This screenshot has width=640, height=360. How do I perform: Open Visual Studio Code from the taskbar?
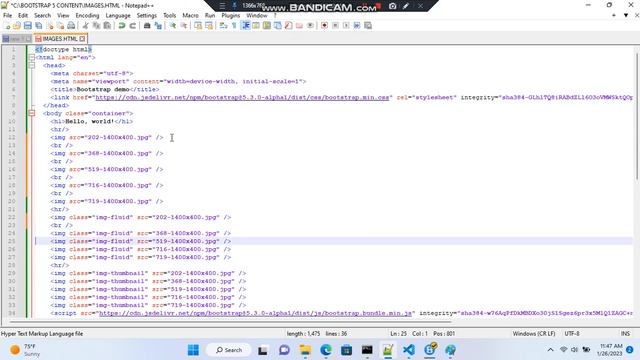pyautogui.click(x=409, y=350)
